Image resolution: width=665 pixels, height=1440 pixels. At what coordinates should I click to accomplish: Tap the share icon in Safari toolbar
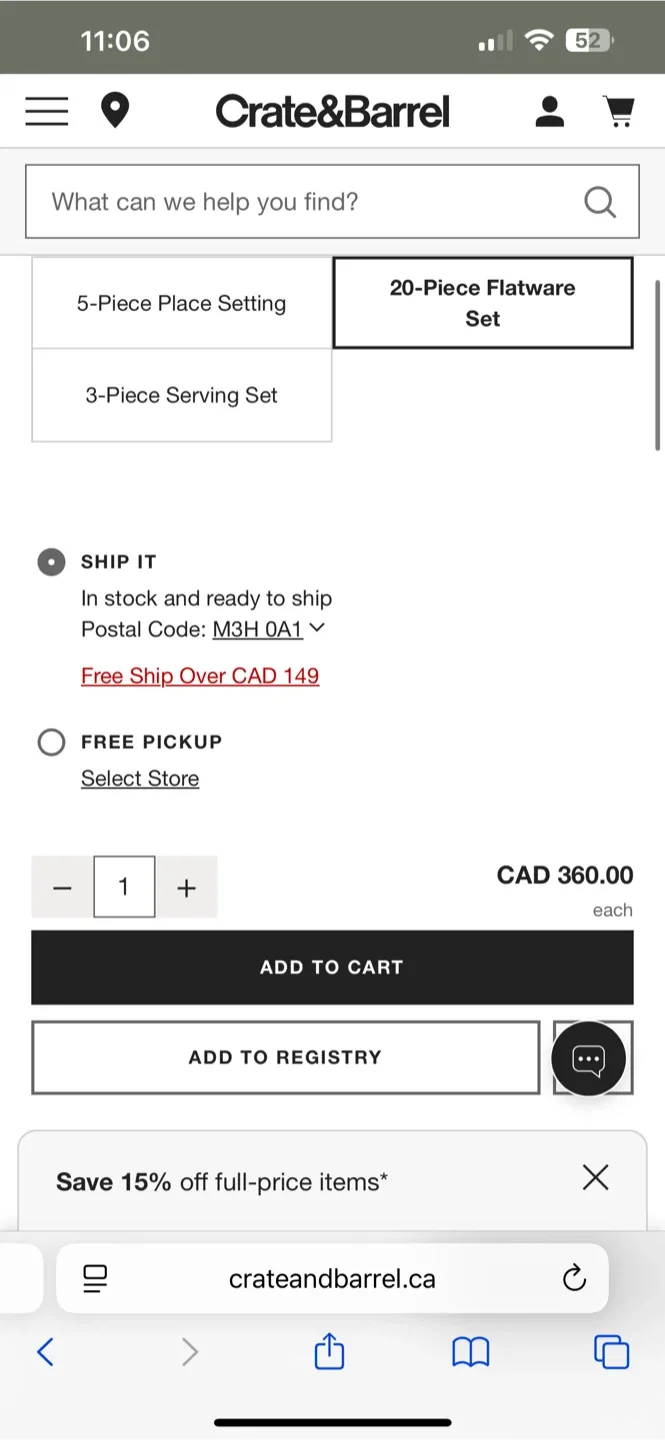(x=329, y=1351)
